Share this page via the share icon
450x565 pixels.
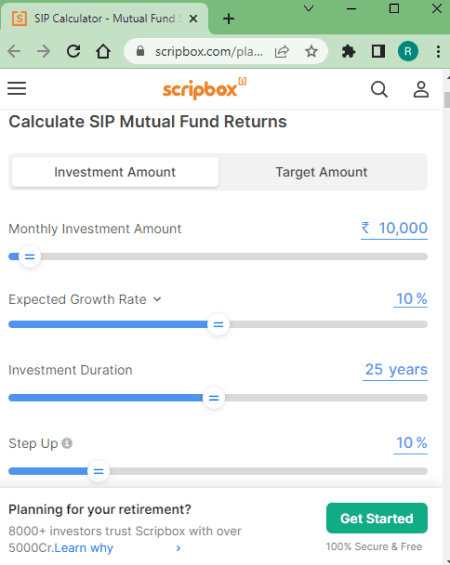[x=281, y=52]
